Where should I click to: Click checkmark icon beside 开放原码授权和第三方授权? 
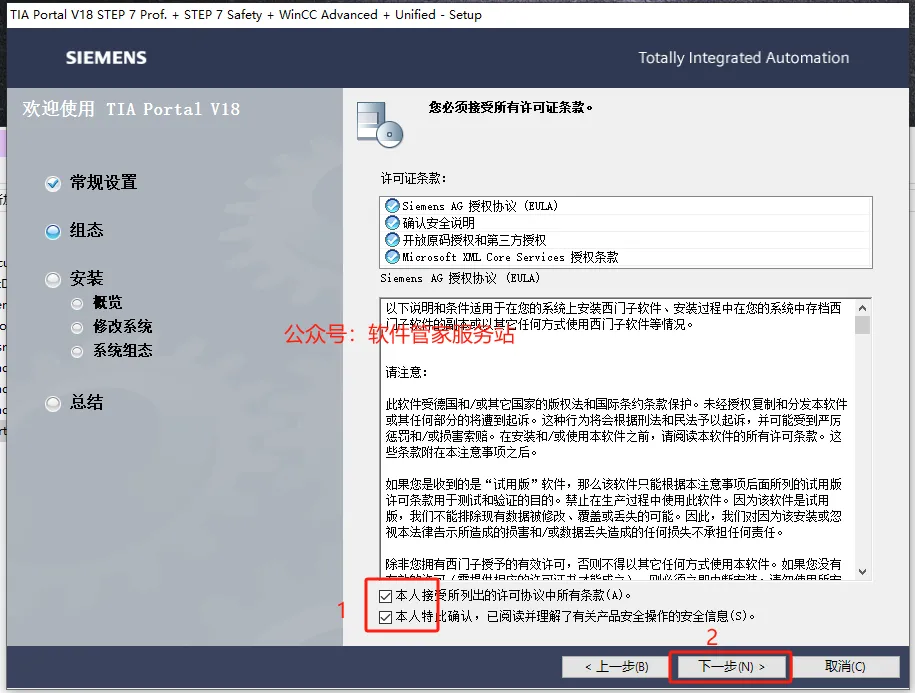[393, 240]
